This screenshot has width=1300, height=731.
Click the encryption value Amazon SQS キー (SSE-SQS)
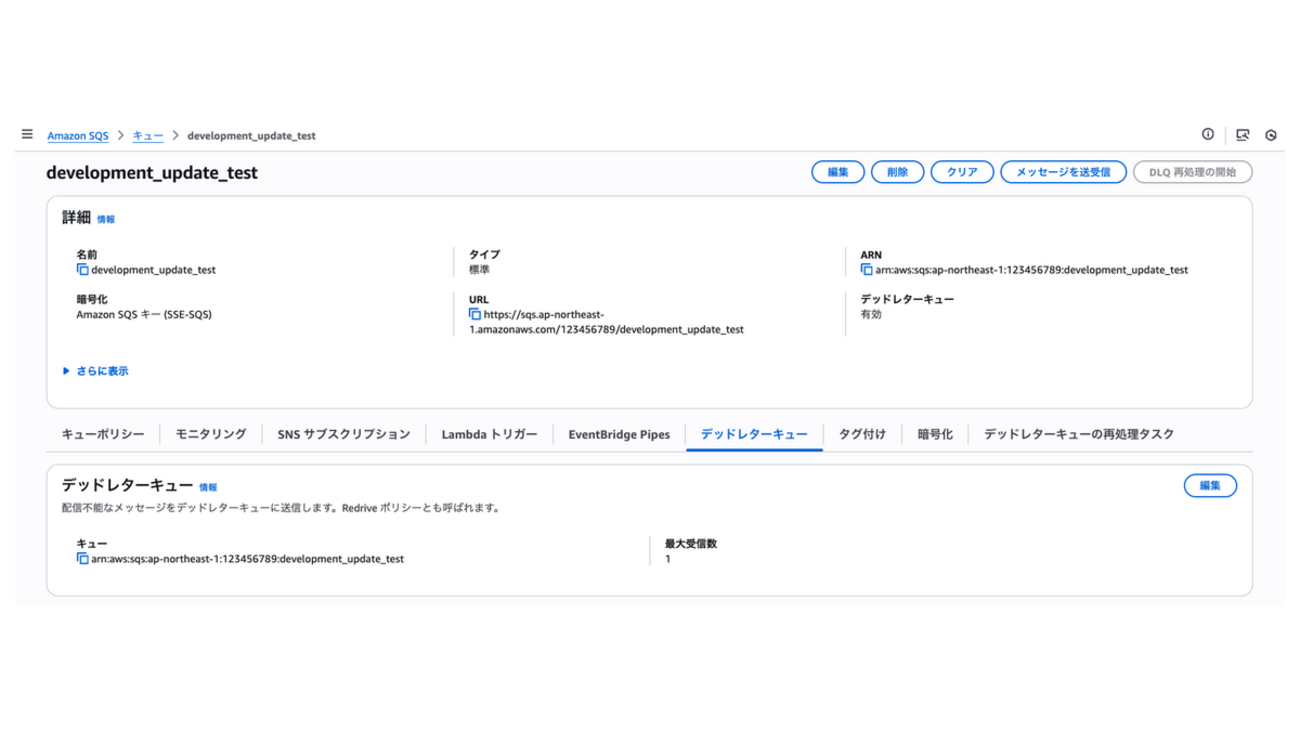(x=144, y=315)
